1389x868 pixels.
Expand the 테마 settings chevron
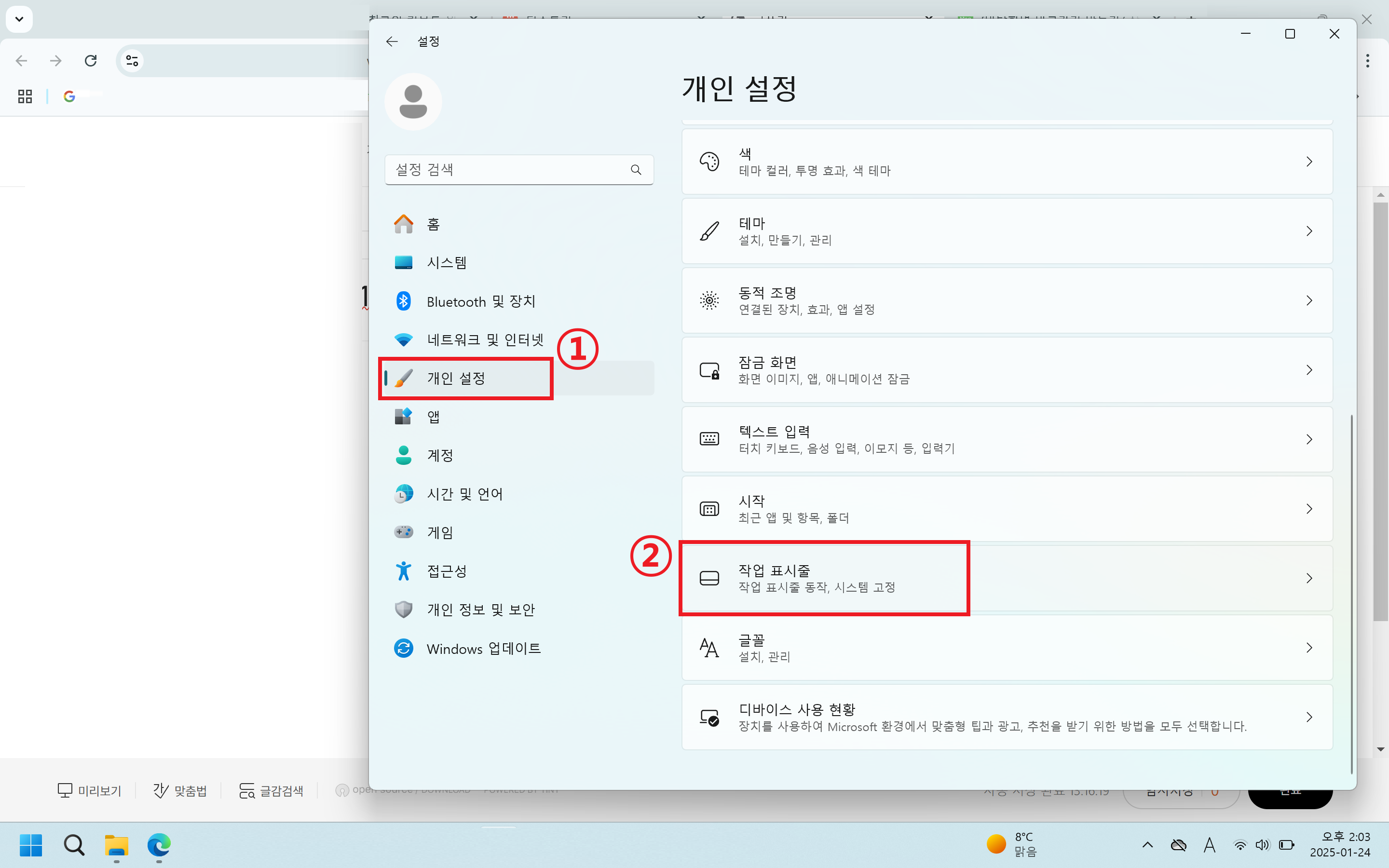pyautogui.click(x=1309, y=231)
